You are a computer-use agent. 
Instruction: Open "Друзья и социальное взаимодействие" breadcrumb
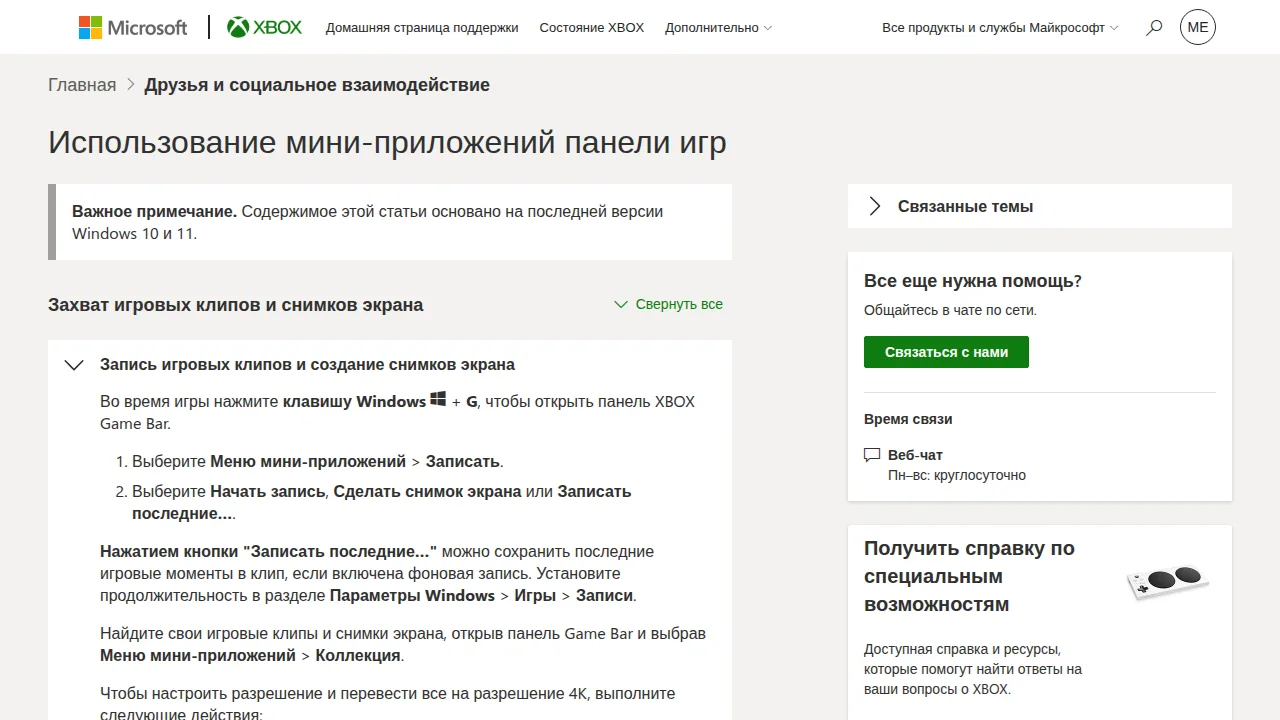pos(317,85)
